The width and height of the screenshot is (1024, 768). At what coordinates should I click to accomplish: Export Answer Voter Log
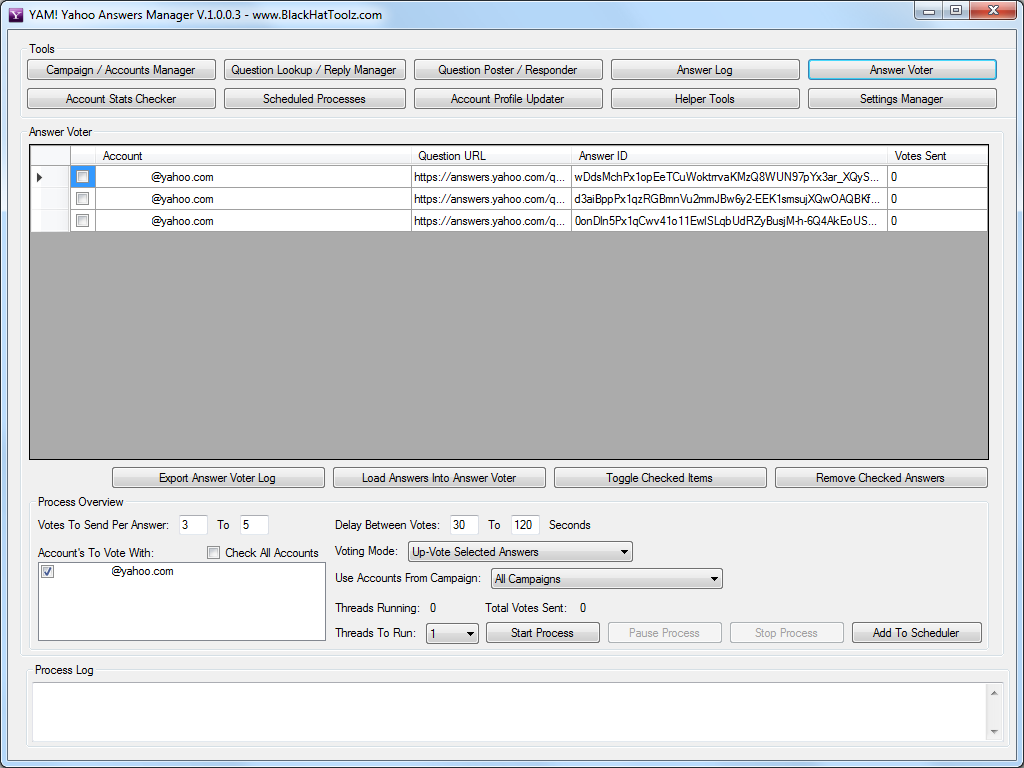pos(217,478)
